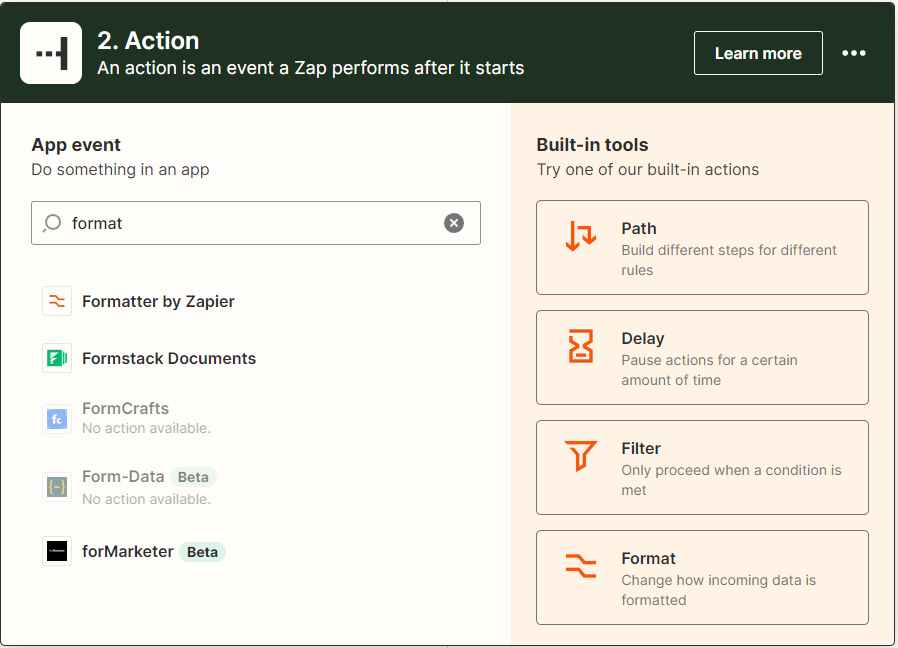The width and height of the screenshot is (898, 648).
Task: Choose the Filter built-in tool title
Action: pos(641,449)
